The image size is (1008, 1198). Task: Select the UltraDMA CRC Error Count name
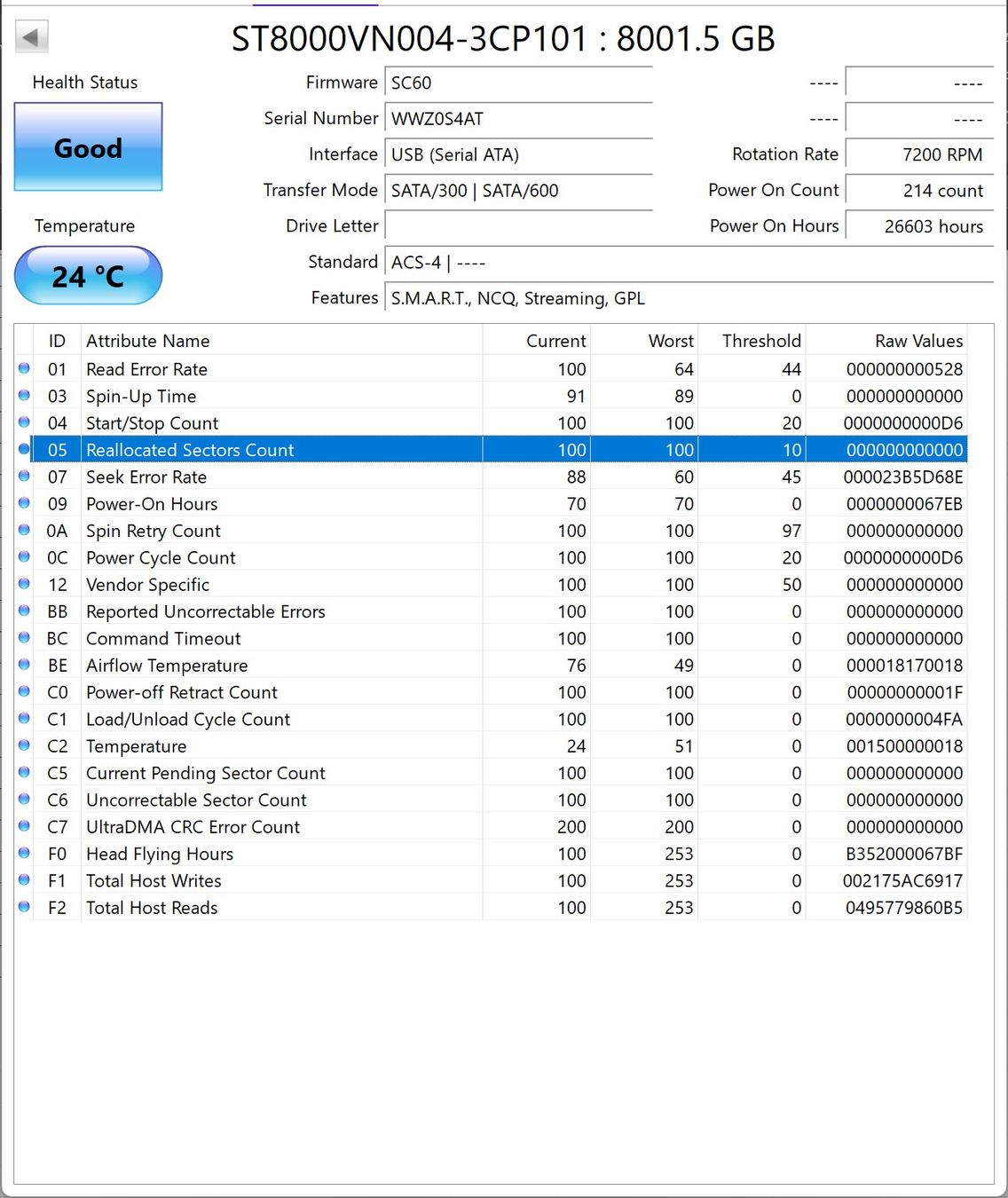pos(193,827)
